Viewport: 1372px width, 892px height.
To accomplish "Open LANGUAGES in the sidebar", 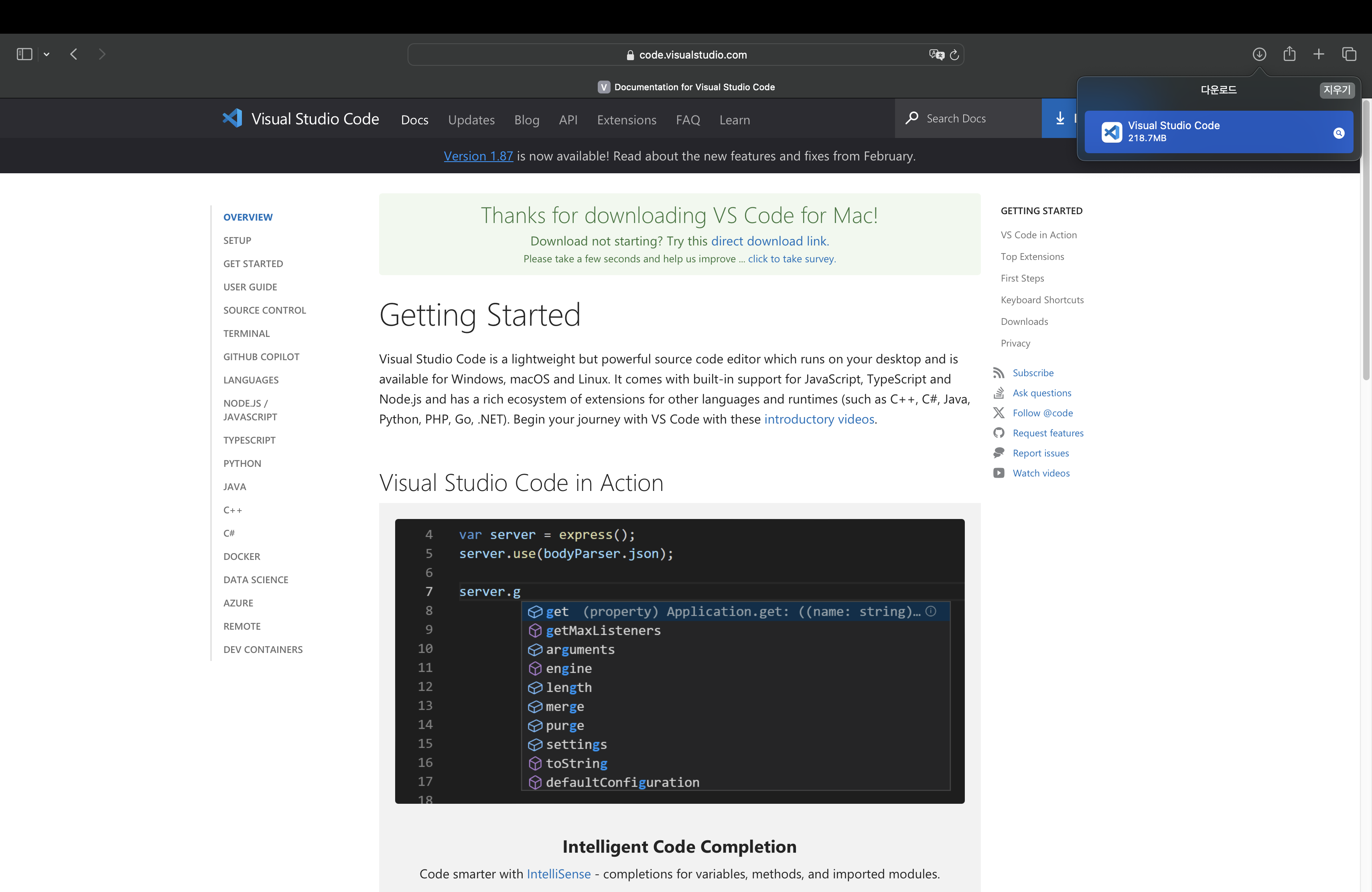I will click(x=251, y=380).
